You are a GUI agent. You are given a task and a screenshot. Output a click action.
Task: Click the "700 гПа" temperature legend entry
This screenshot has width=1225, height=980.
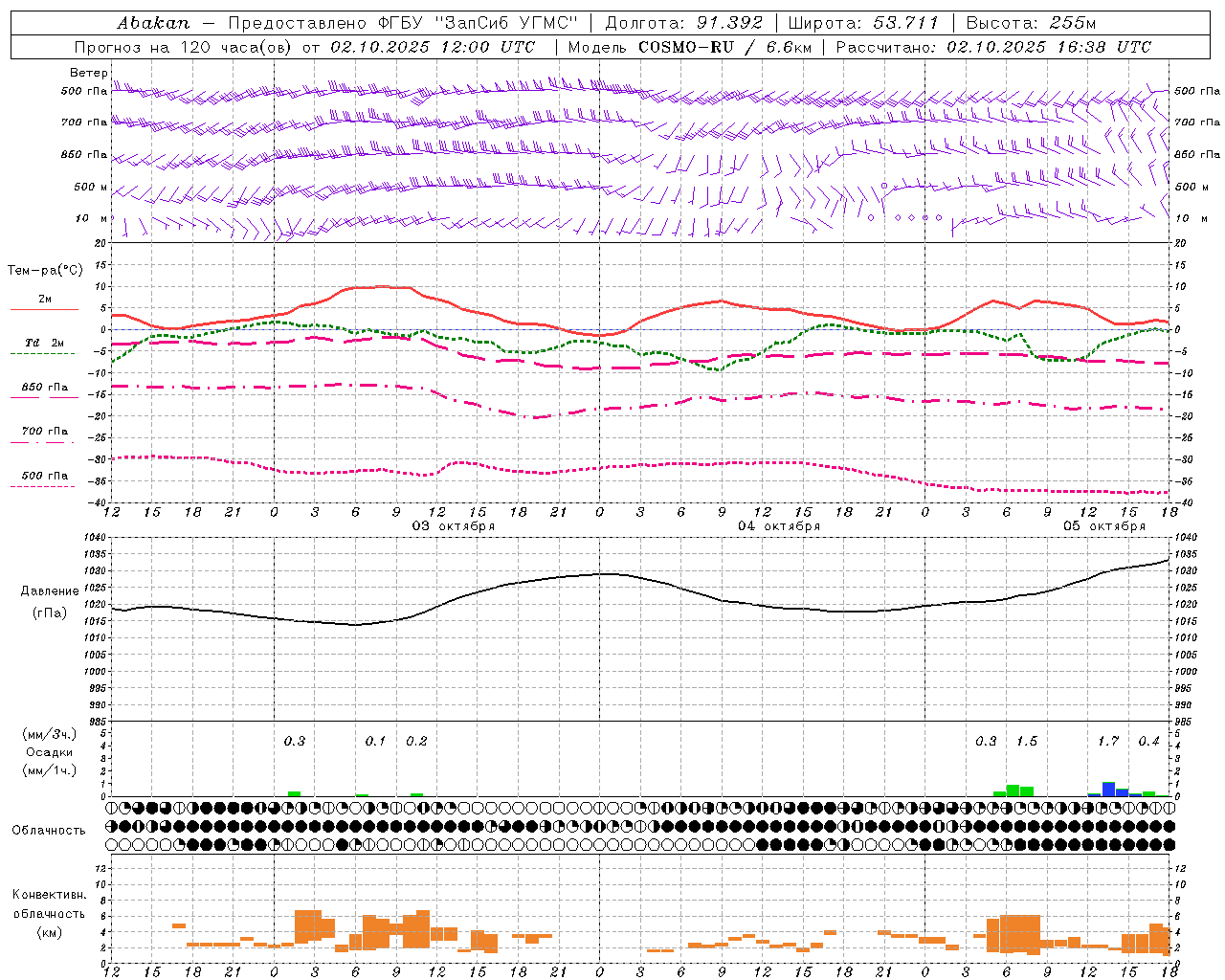[x=44, y=432]
